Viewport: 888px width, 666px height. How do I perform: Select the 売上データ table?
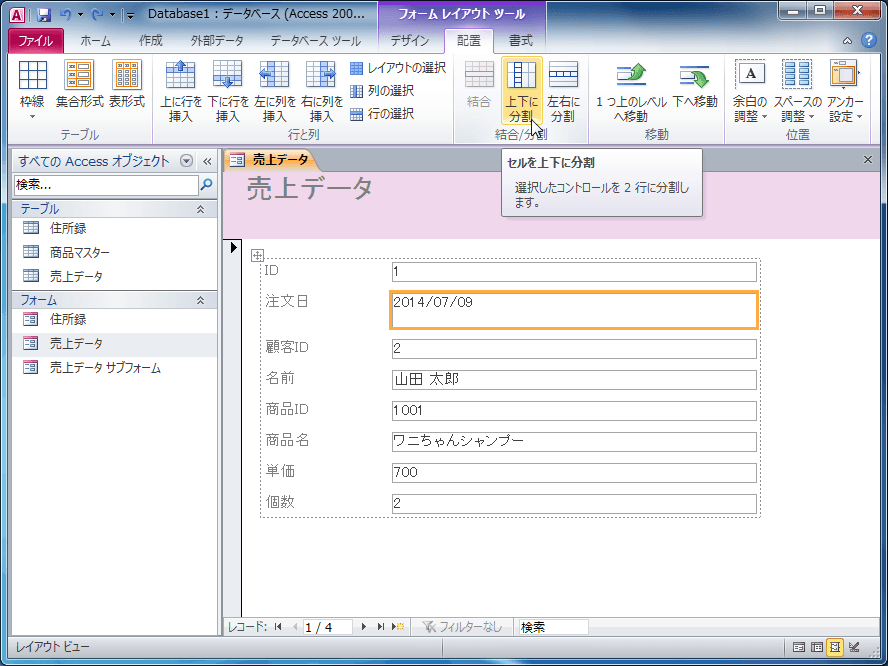[114, 276]
